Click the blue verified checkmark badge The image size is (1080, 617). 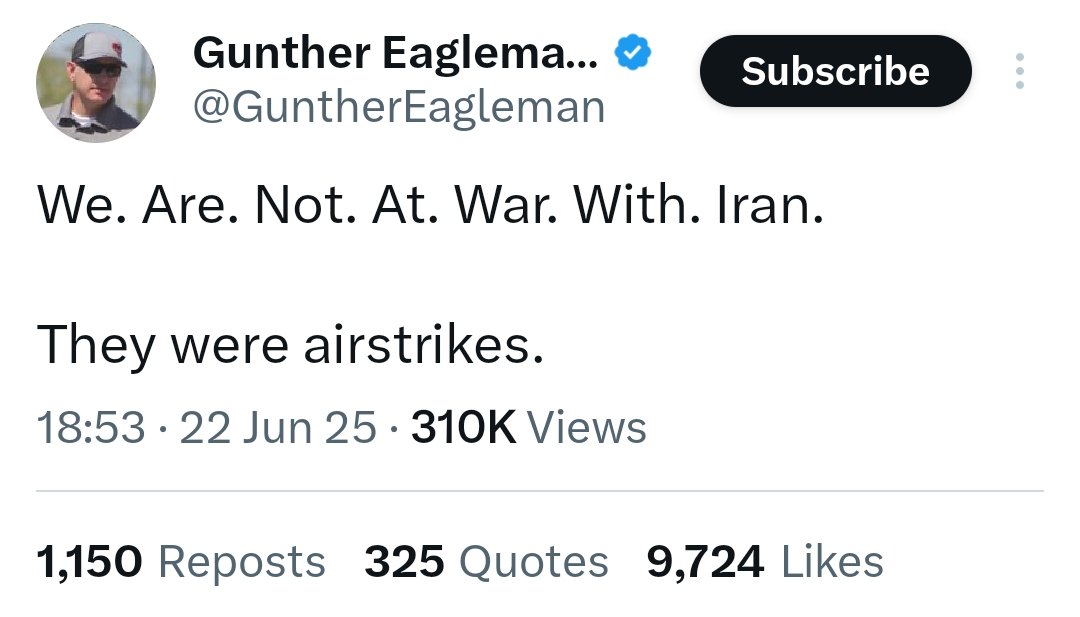click(632, 53)
